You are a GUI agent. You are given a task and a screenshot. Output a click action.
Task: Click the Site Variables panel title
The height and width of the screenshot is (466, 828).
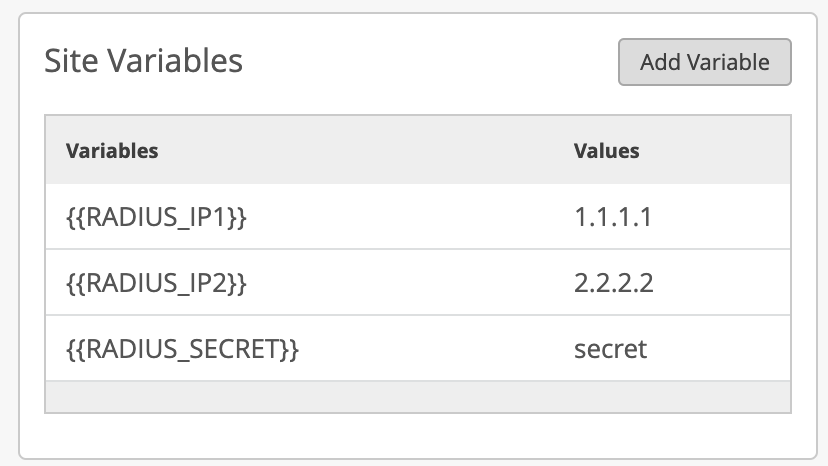(x=144, y=60)
